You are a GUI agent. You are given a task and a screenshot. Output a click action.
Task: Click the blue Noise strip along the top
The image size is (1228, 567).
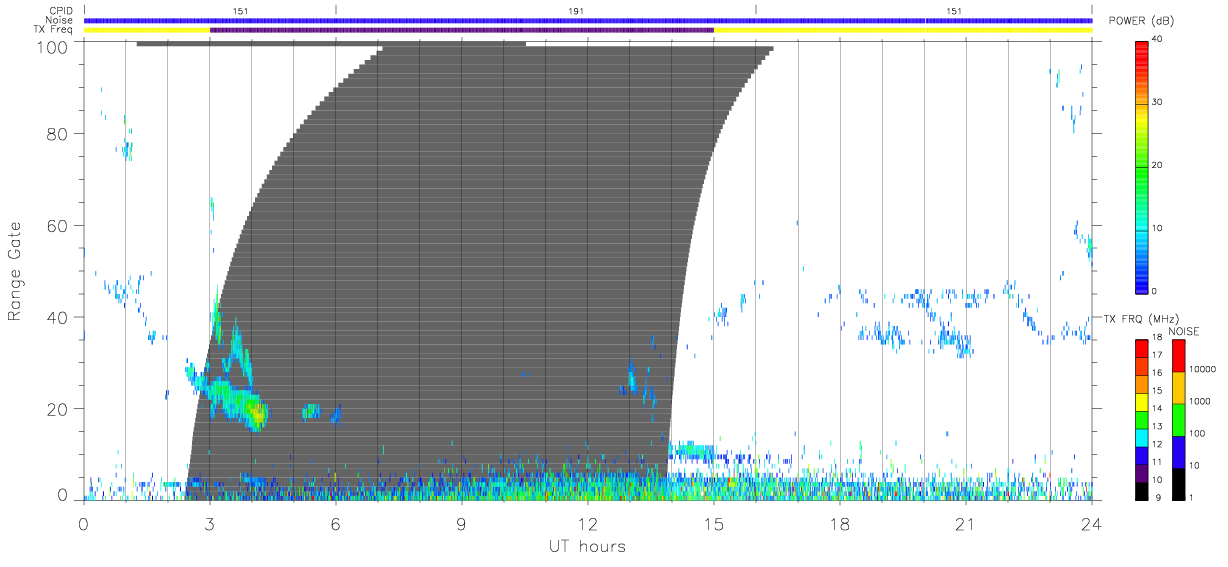pyautogui.click(x=588, y=20)
